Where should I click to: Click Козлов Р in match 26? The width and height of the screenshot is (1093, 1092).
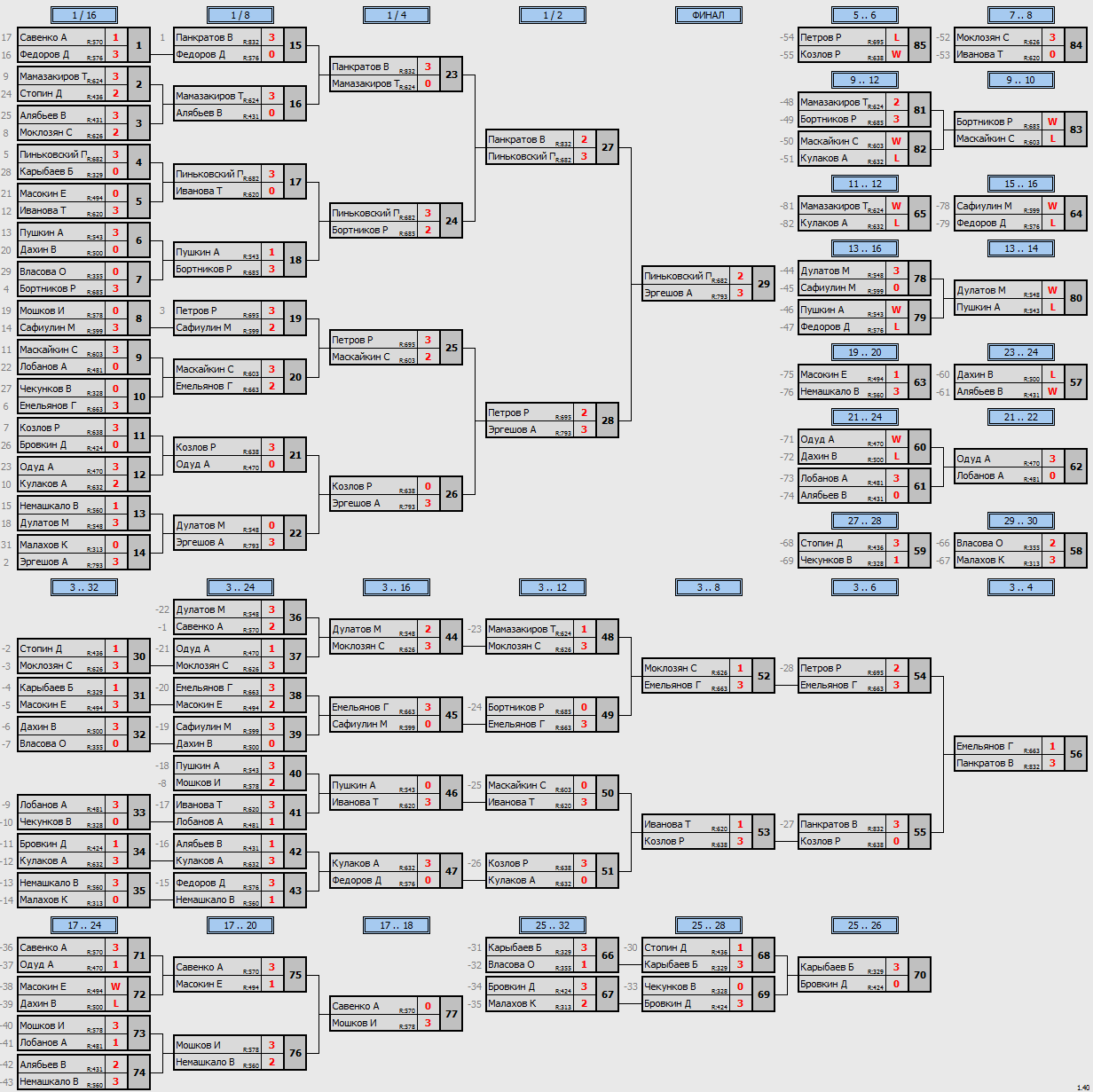click(352, 486)
